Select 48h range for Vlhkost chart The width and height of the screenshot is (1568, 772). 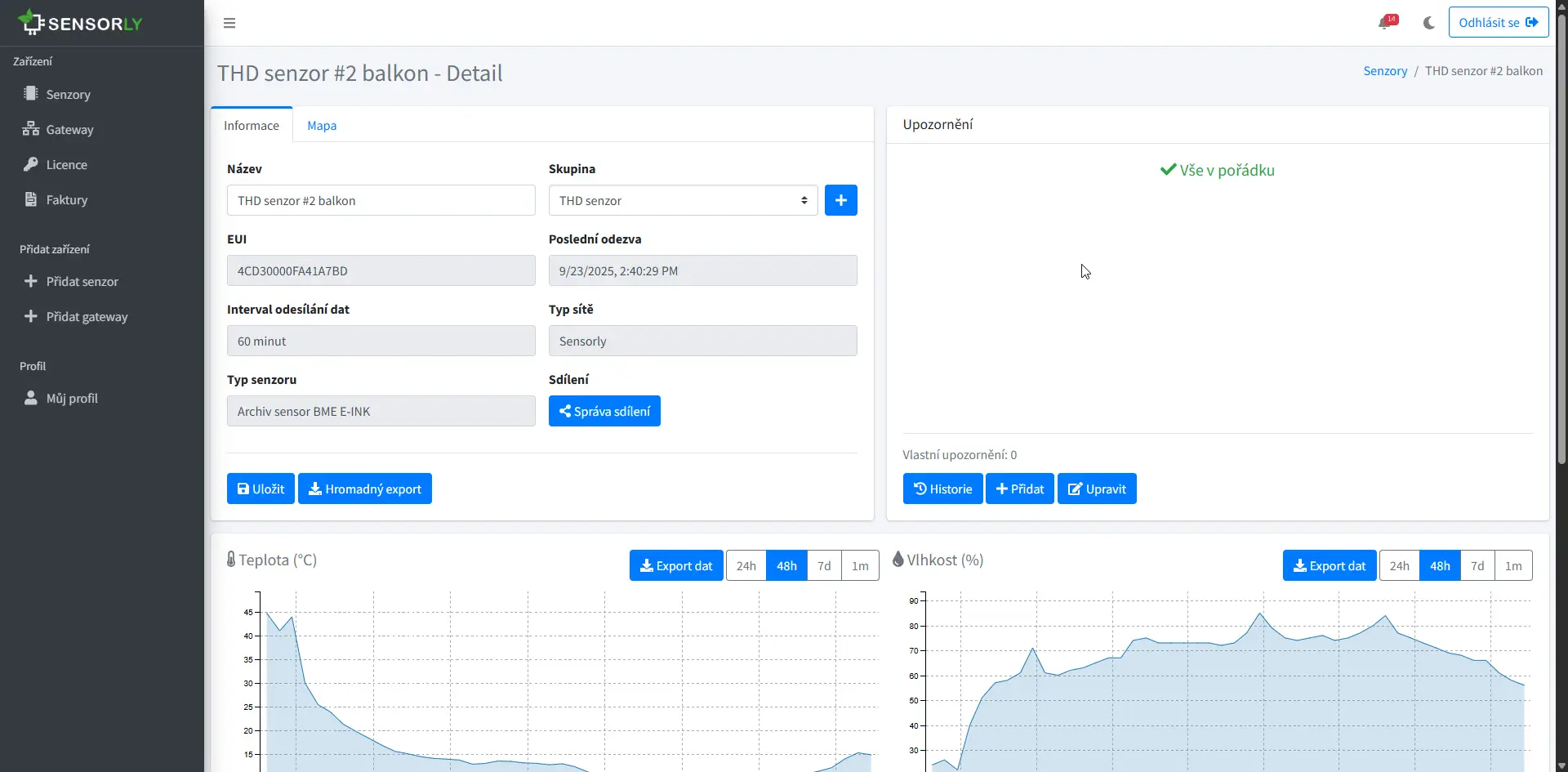1440,565
